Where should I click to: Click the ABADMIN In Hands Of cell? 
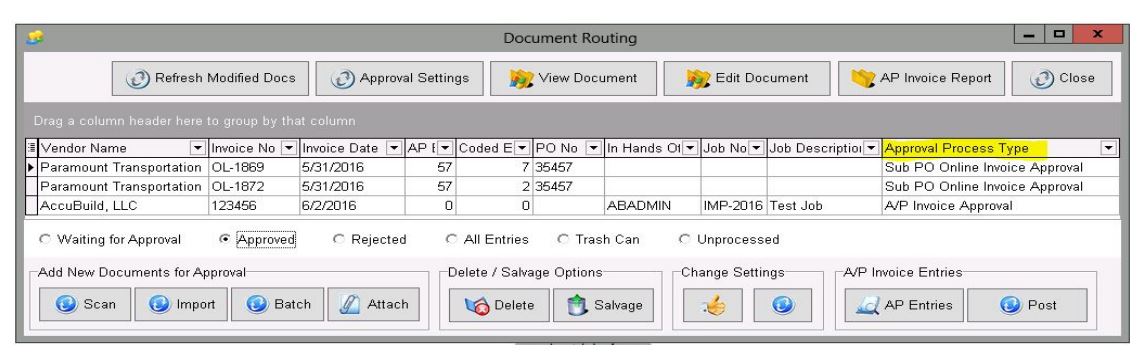652,206
